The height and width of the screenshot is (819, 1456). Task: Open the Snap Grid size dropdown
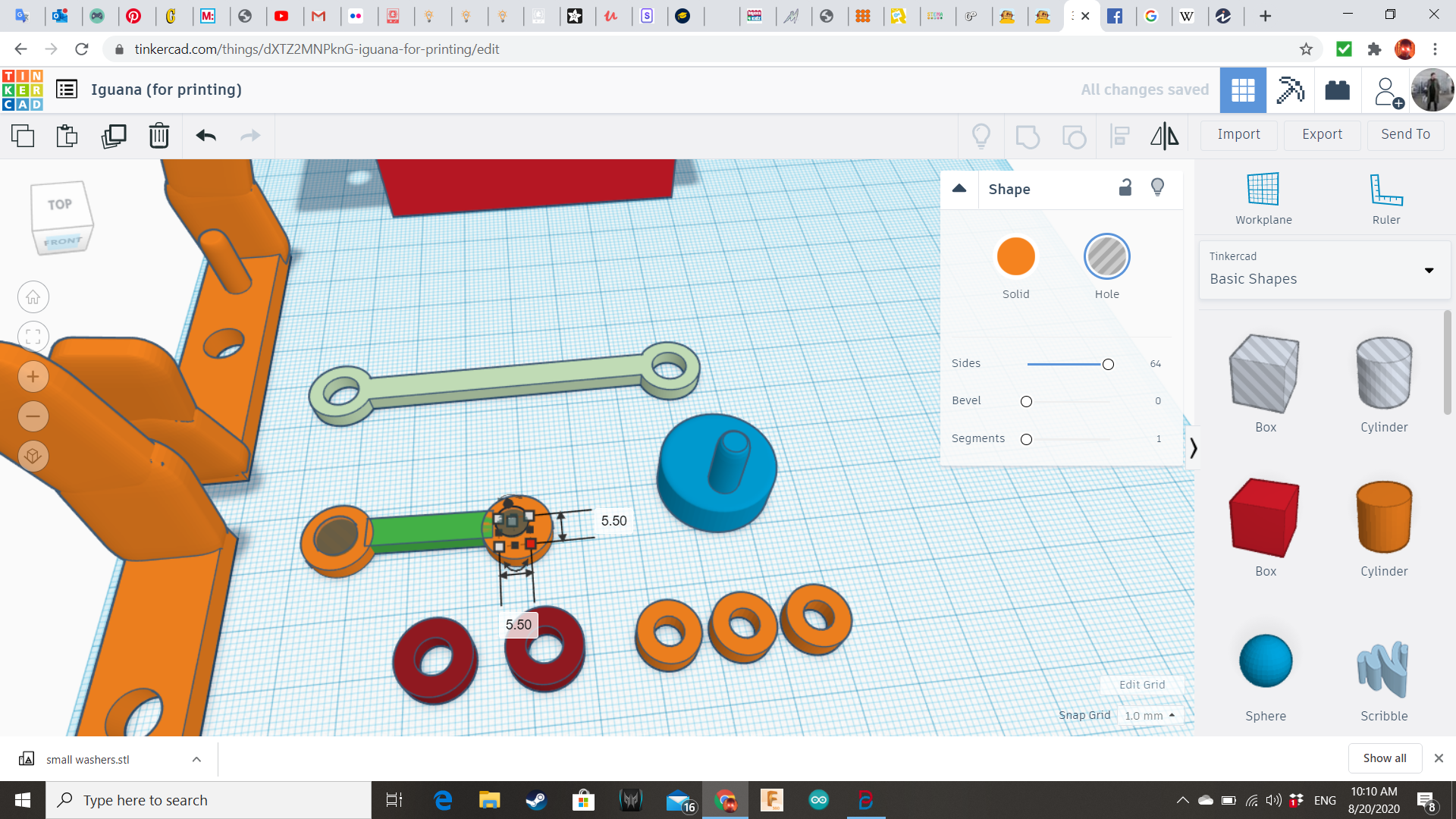coord(1150,715)
